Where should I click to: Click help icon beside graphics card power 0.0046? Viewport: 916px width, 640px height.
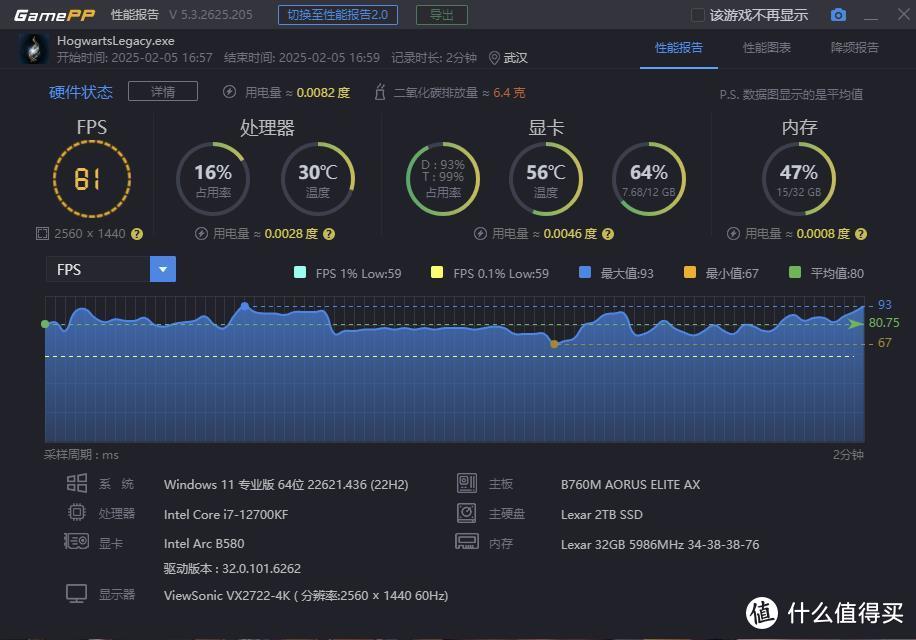pyautogui.click(x=608, y=234)
